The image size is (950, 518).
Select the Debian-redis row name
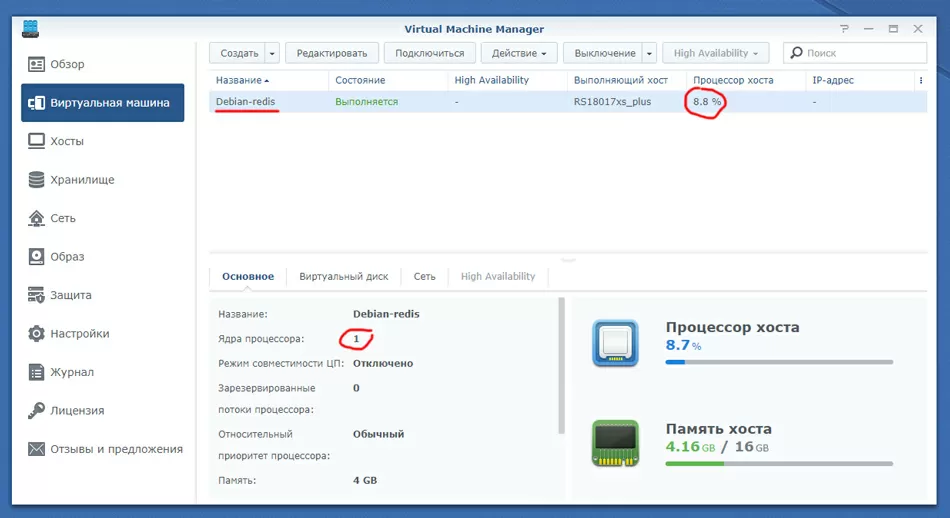click(x=245, y=102)
